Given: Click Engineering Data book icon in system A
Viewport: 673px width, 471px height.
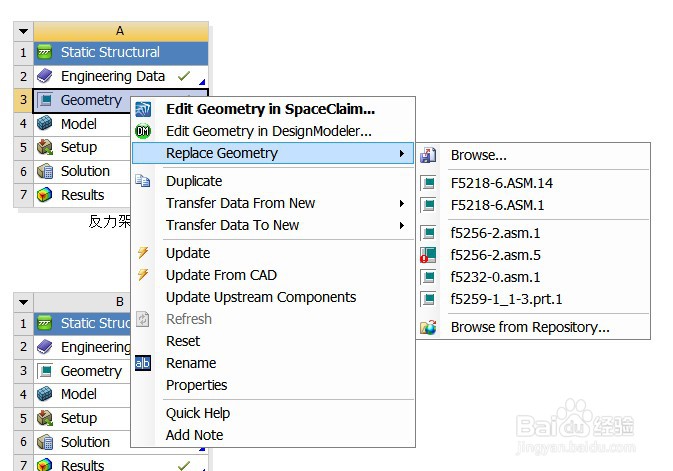Looking at the screenshot, I should point(45,76).
